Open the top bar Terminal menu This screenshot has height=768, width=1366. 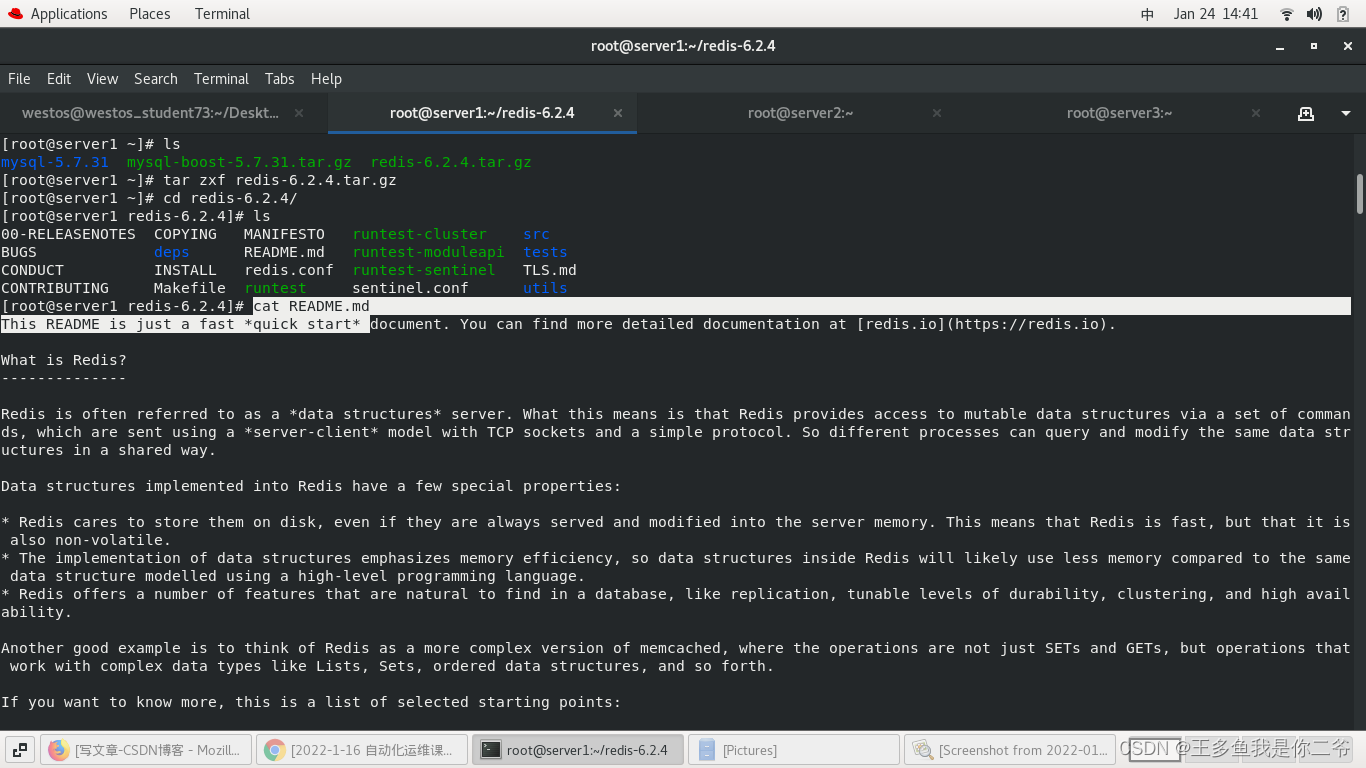pos(222,14)
